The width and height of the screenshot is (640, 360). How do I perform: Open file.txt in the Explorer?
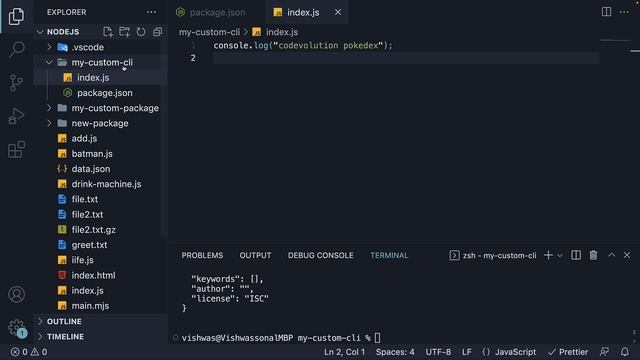[x=100, y=199]
